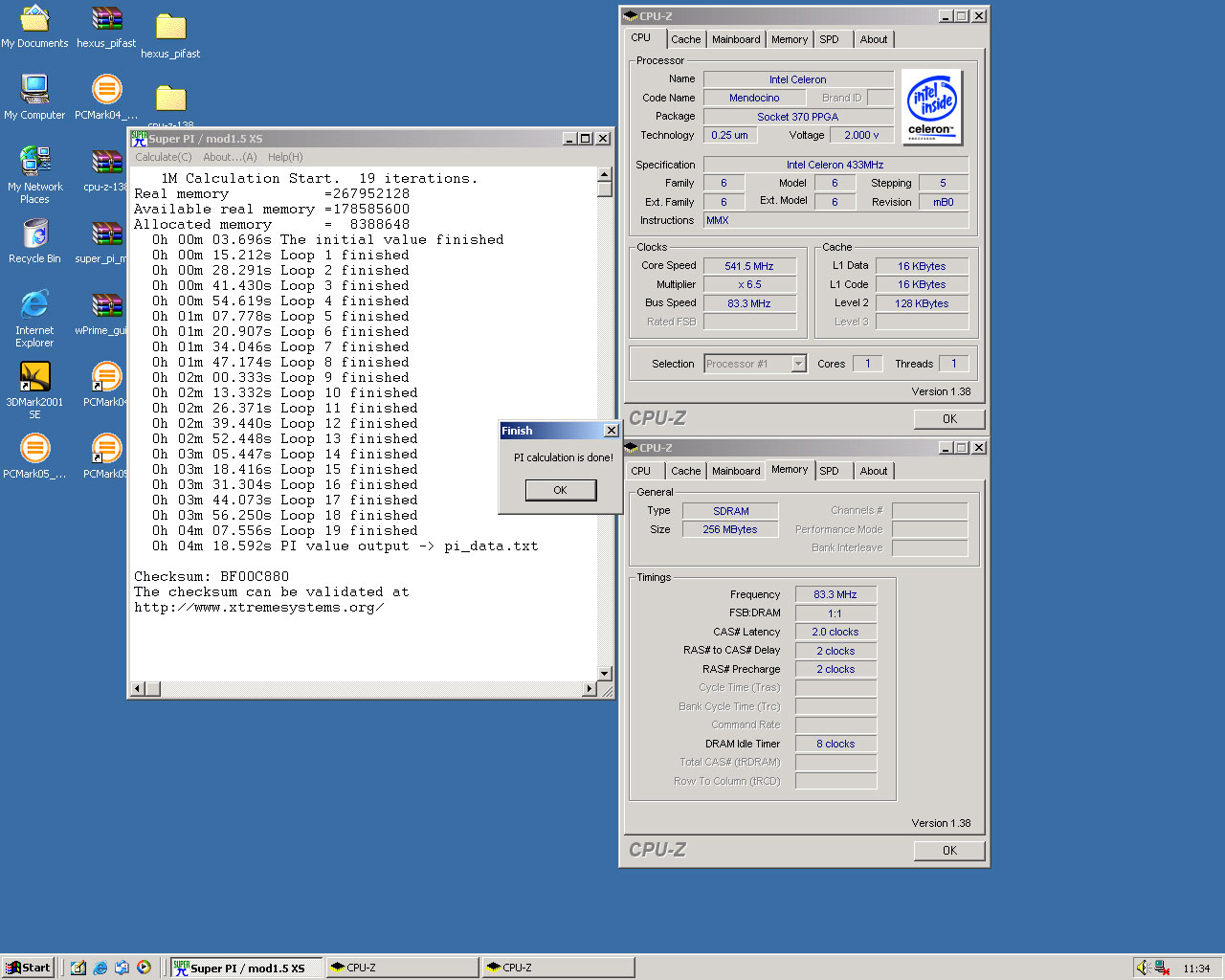The height and width of the screenshot is (980, 1225).
Task: Select the PCMark04 shortcut icon with arrow
Action: pos(106,384)
